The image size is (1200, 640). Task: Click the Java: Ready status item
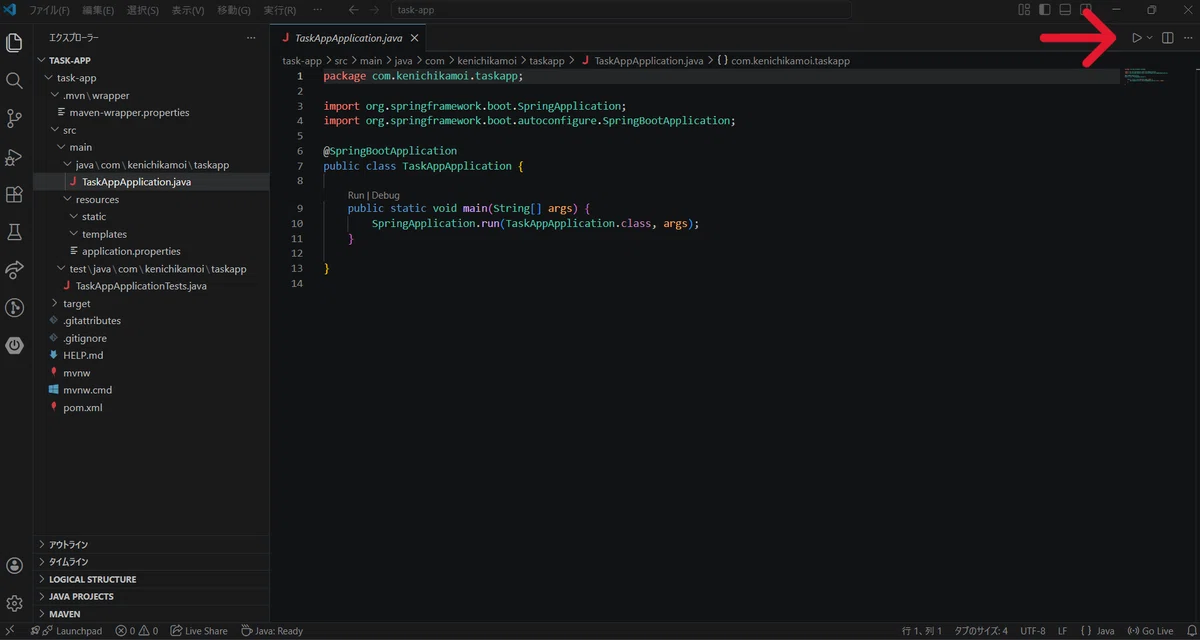272,631
